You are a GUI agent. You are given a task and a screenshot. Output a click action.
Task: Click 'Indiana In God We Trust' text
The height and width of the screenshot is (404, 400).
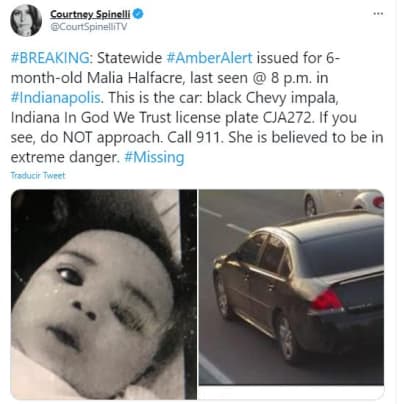coord(91,118)
